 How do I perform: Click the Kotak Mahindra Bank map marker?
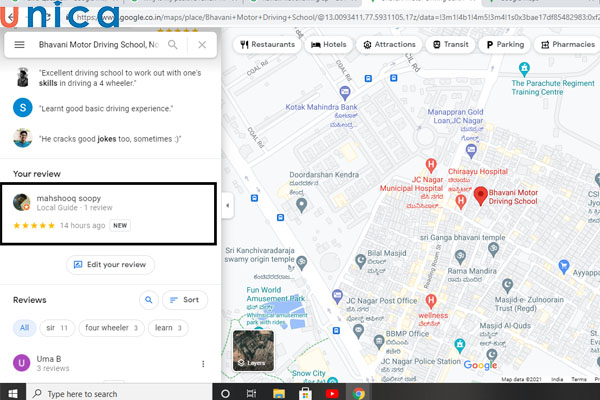tap(345, 92)
